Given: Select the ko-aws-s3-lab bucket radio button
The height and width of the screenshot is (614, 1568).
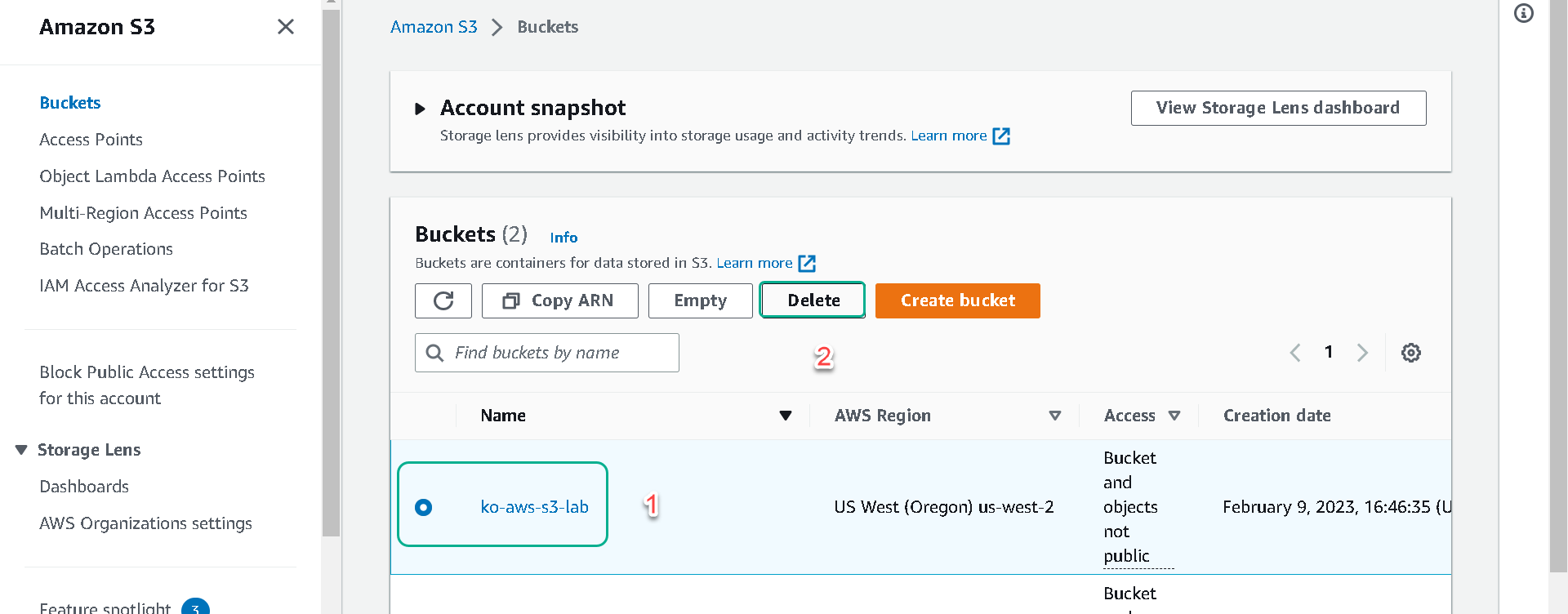Looking at the screenshot, I should click(423, 507).
